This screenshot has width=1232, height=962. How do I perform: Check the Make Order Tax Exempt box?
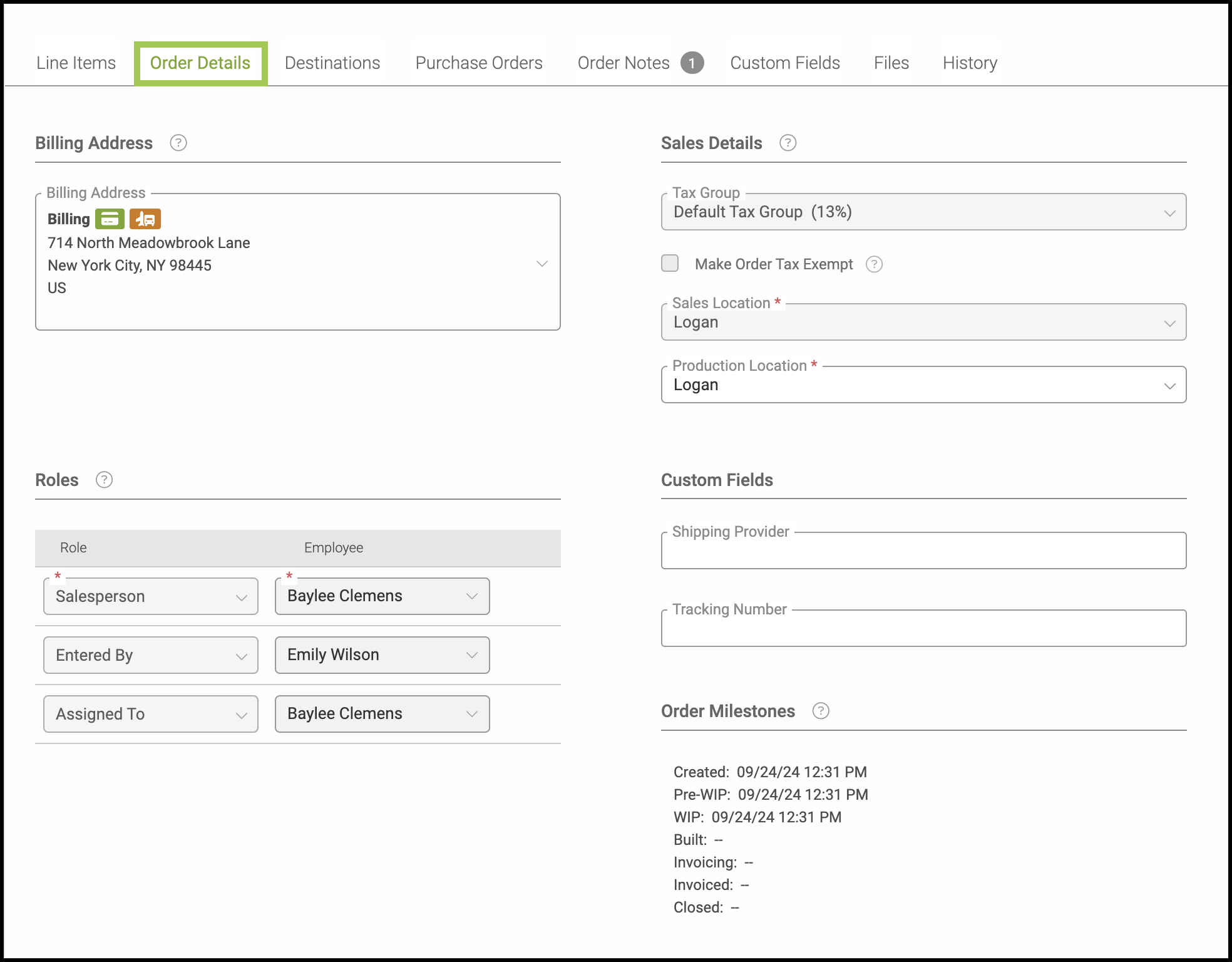(x=670, y=263)
